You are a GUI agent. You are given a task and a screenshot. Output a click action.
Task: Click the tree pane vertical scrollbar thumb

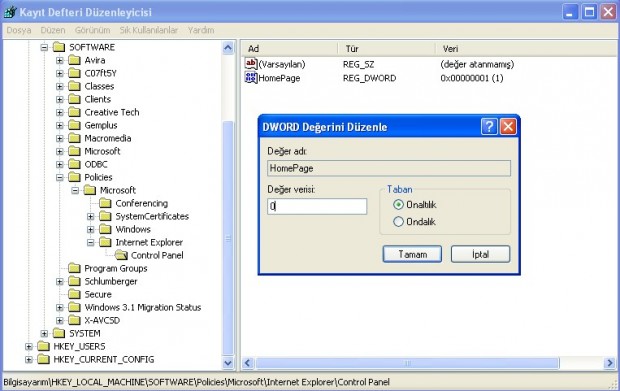(228, 238)
